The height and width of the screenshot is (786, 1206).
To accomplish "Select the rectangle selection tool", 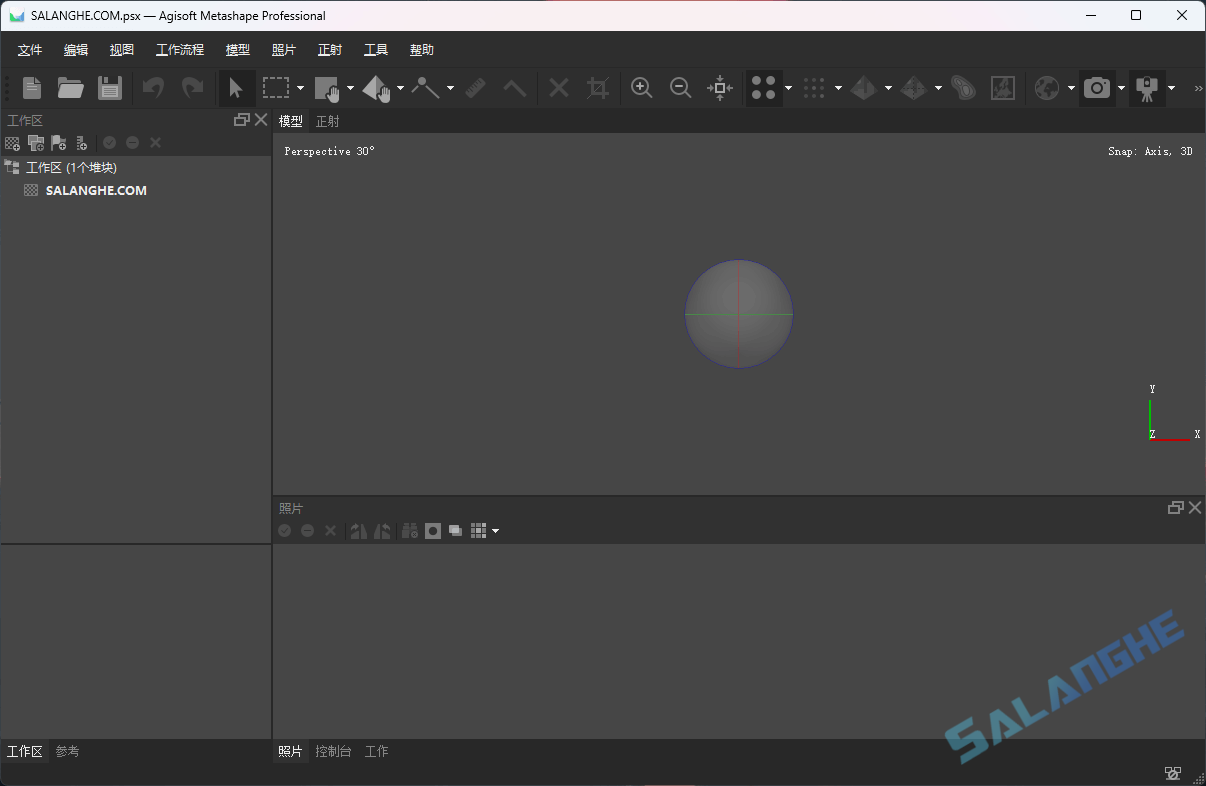I will coord(275,88).
